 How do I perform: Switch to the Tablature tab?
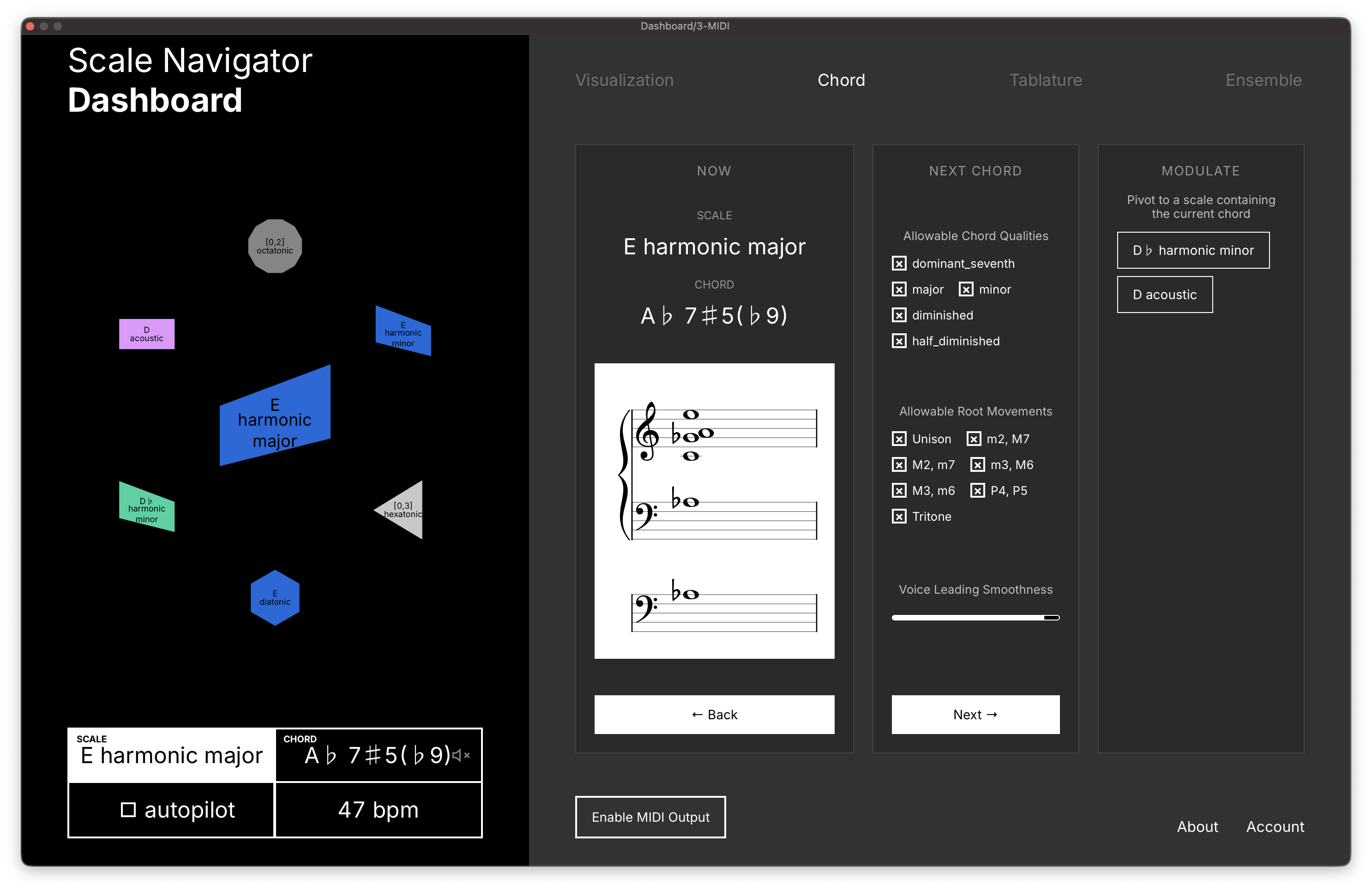coord(1045,80)
